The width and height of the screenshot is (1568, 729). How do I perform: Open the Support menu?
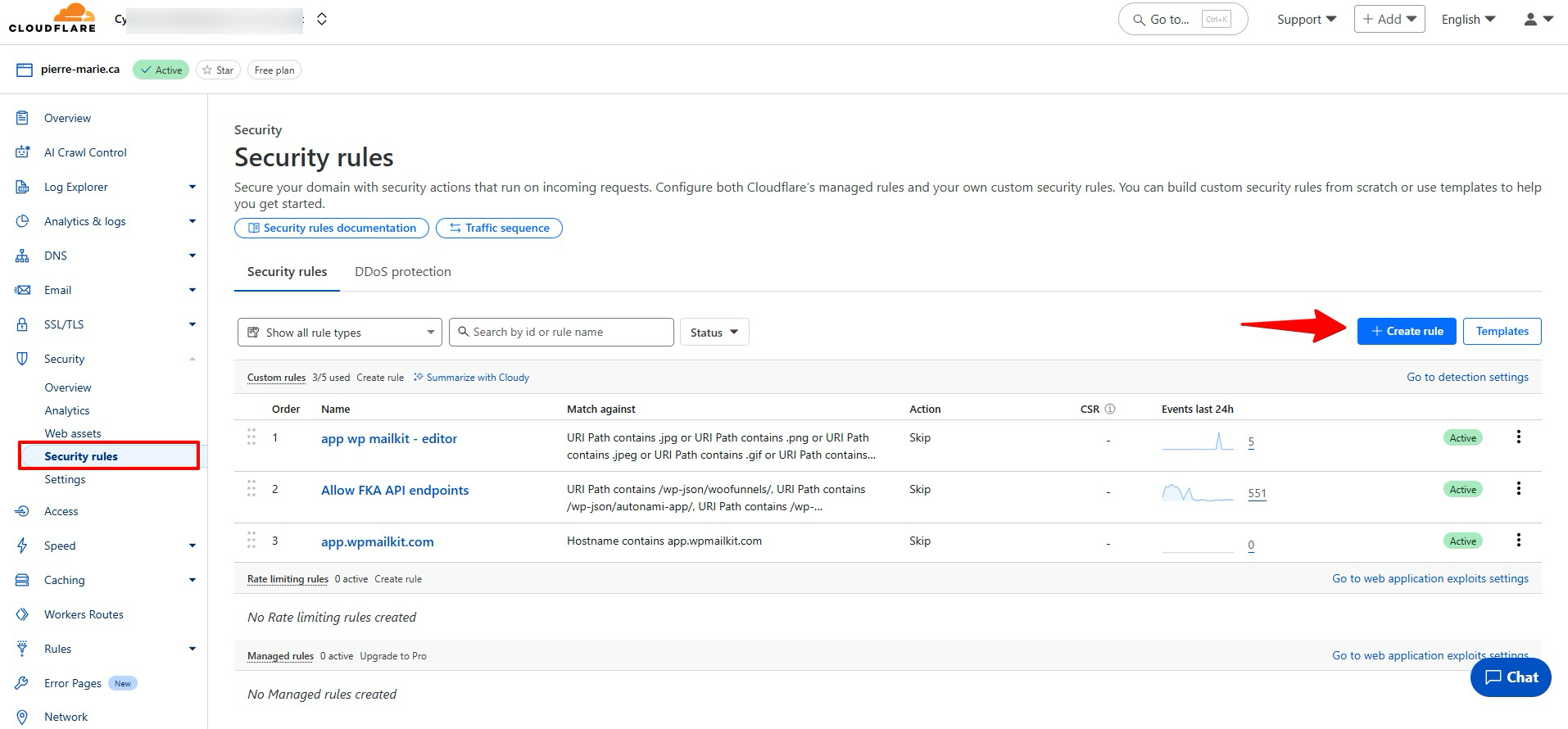tap(1306, 19)
